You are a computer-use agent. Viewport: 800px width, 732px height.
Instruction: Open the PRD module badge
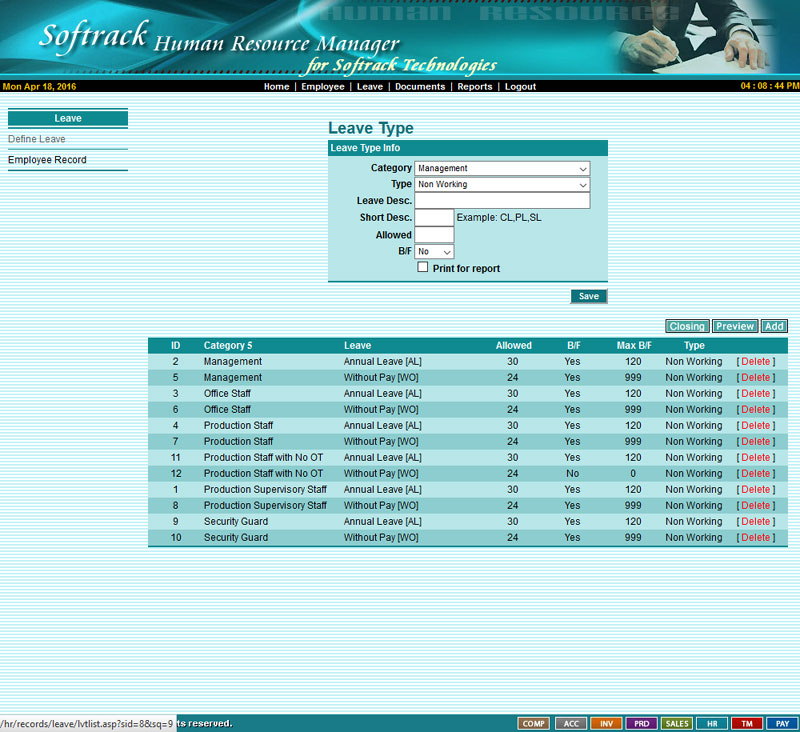click(x=641, y=723)
